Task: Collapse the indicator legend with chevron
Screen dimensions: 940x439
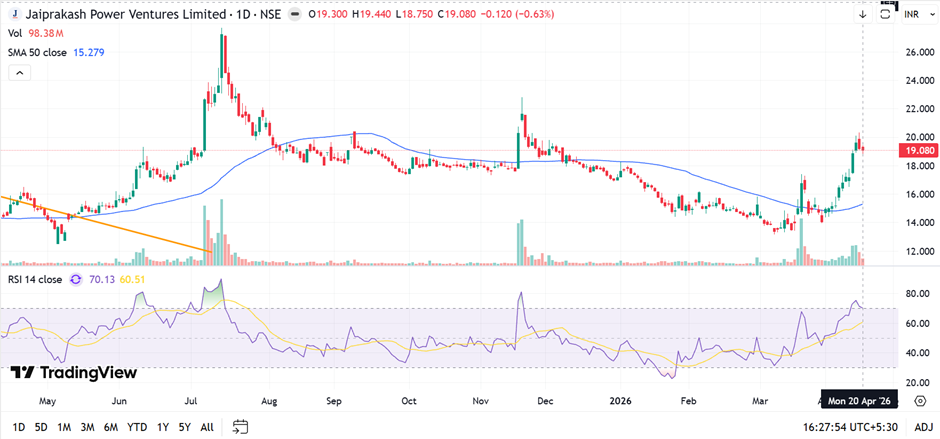Action: pyautogui.click(x=18, y=73)
